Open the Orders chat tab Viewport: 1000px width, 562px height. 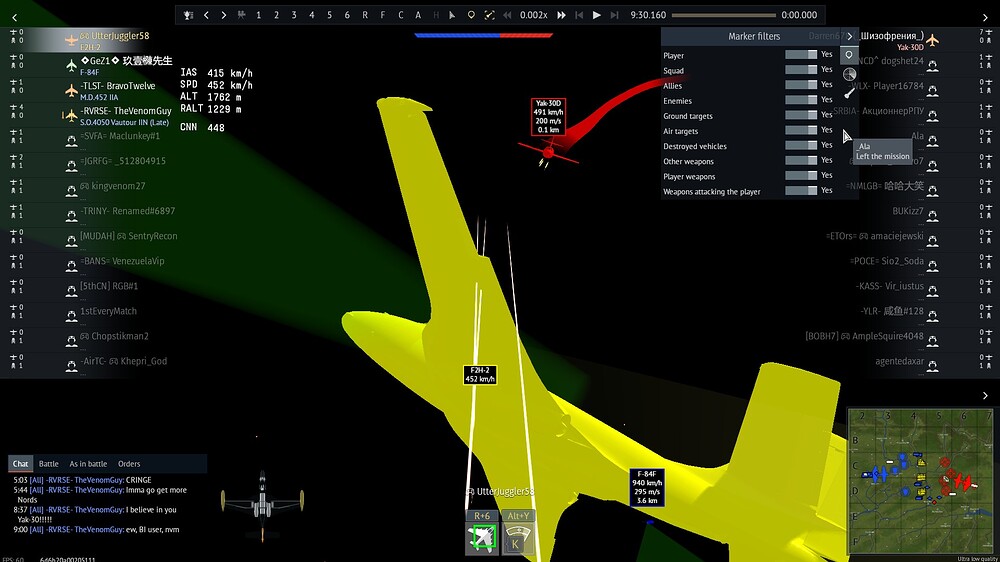[129, 464]
